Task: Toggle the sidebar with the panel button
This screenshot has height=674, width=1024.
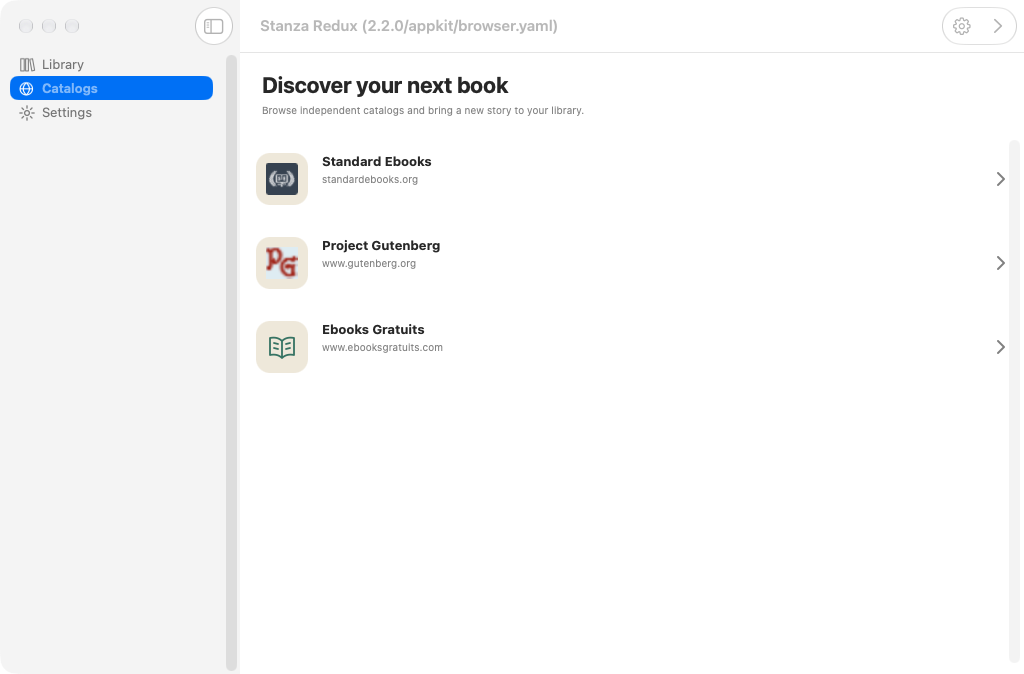Action: click(214, 26)
